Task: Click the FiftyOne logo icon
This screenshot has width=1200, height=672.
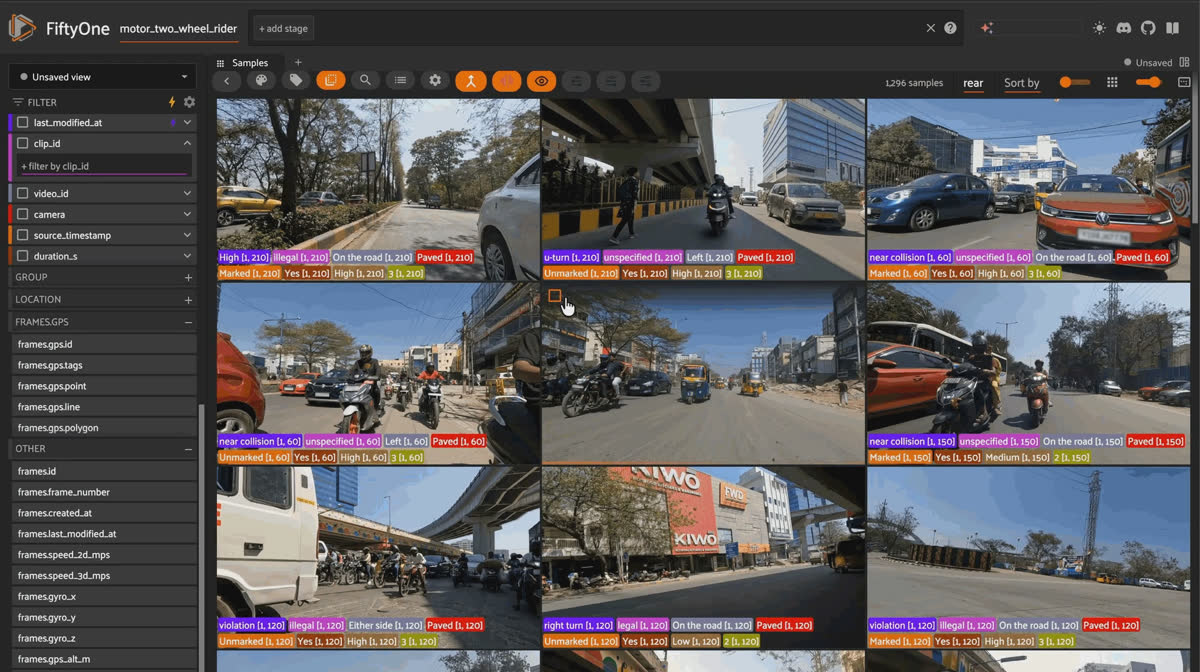Action: [x=22, y=28]
